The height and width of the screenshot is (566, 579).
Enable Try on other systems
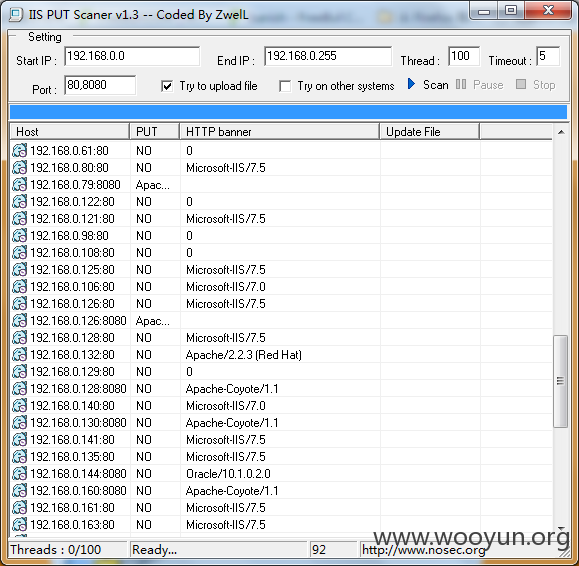click(285, 86)
